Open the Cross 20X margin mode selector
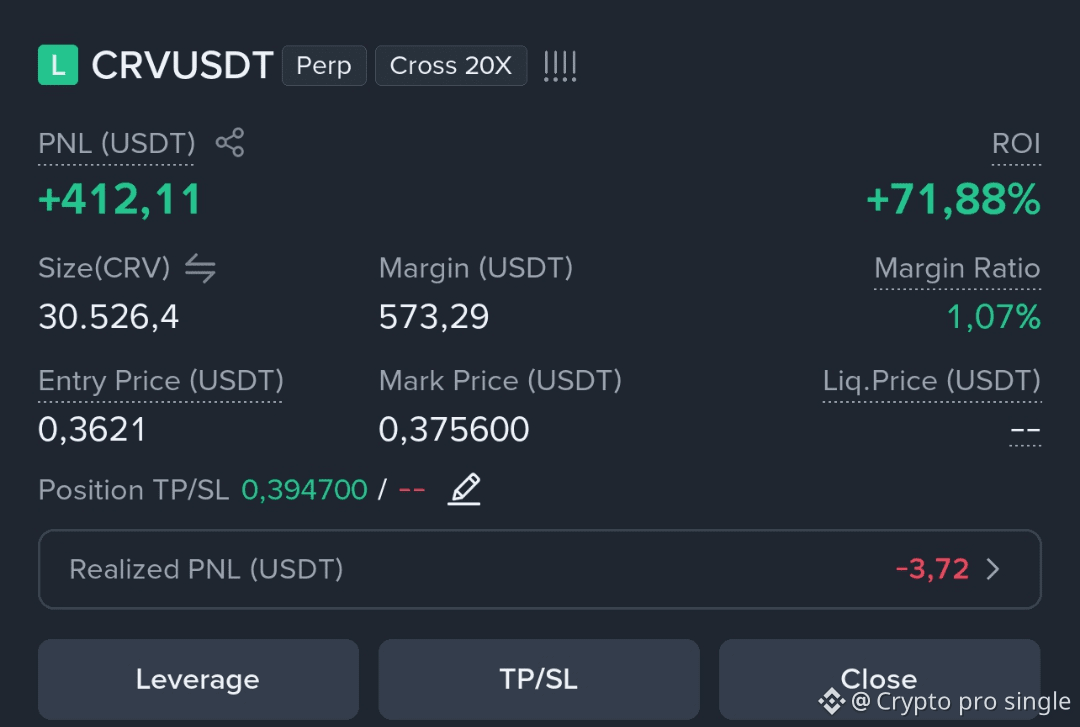 (451, 65)
